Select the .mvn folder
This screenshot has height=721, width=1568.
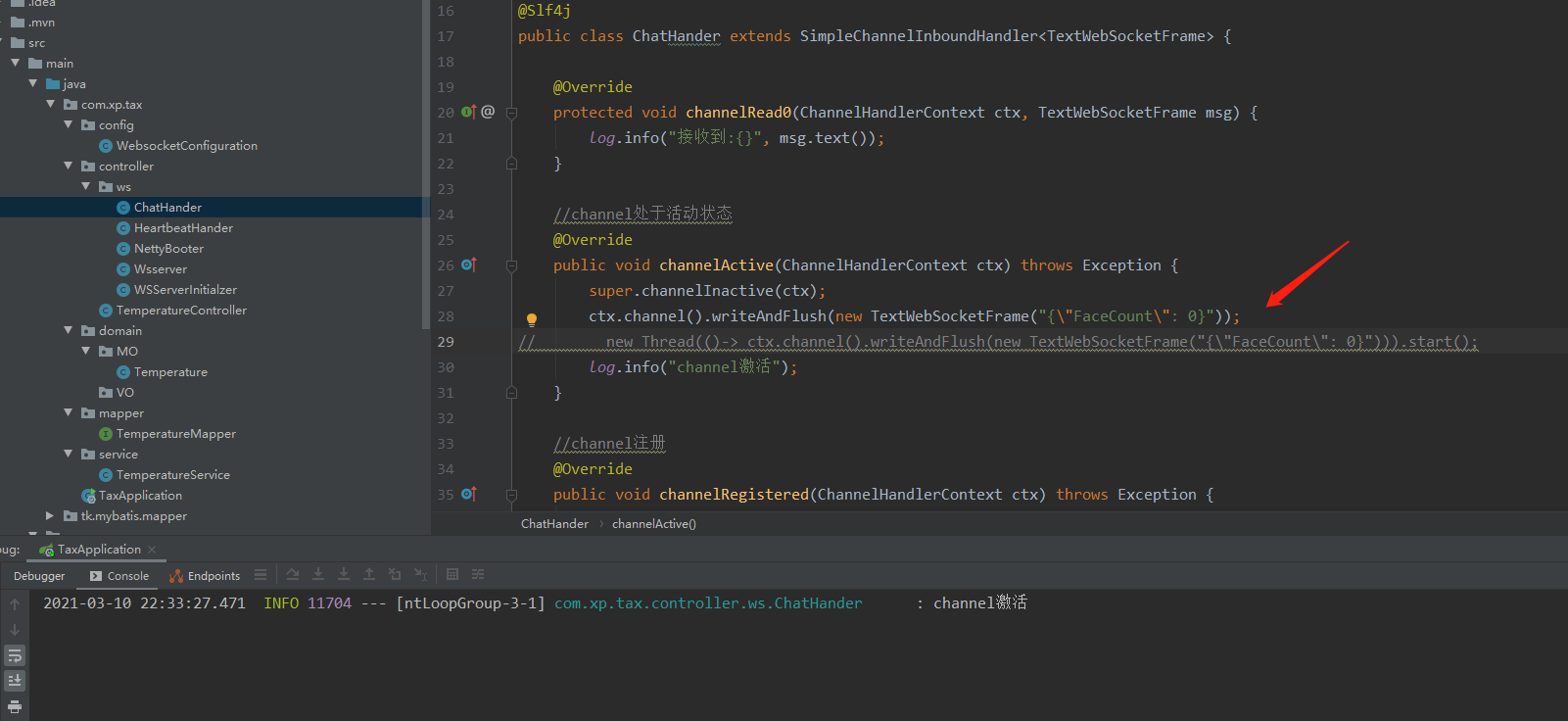41,23
